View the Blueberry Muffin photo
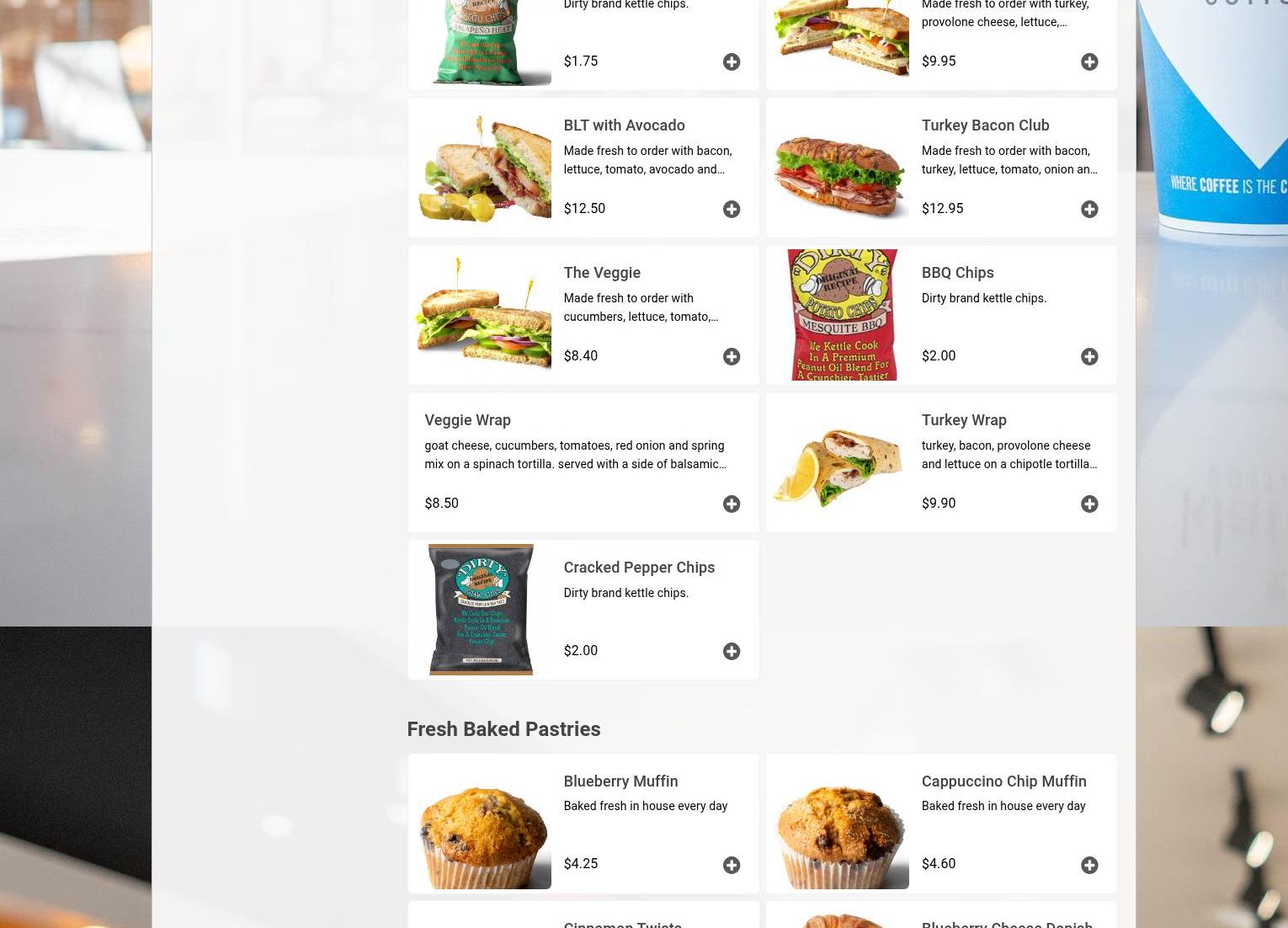Image resolution: width=1288 pixels, height=928 pixels. pos(482,824)
